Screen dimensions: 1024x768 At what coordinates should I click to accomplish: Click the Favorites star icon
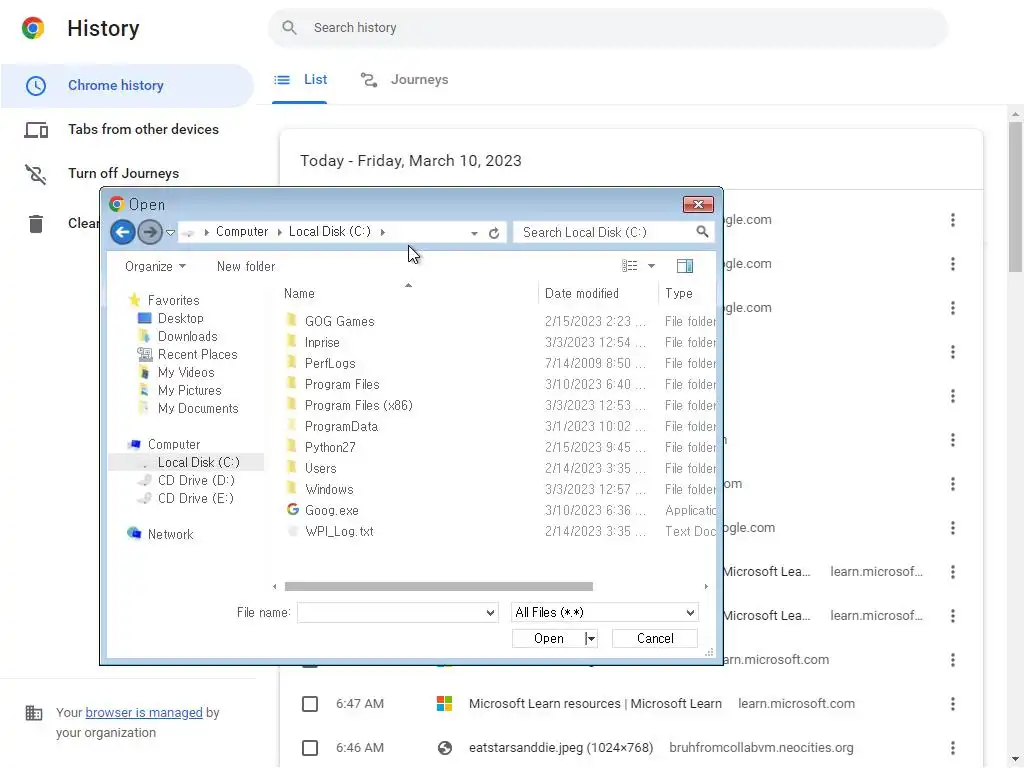pyautogui.click(x=134, y=300)
